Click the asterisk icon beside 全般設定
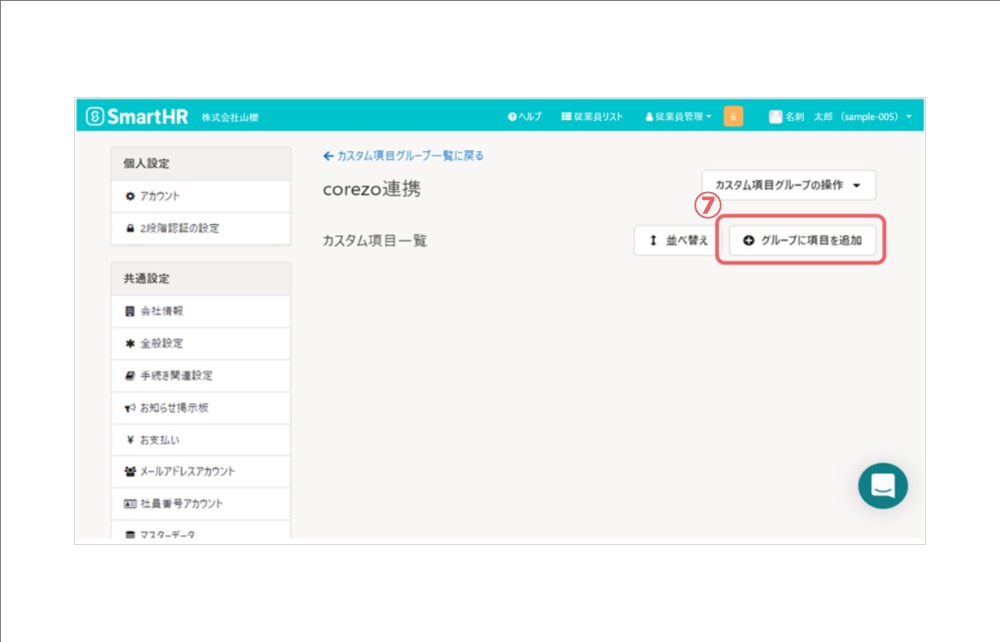 pos(130,344)
